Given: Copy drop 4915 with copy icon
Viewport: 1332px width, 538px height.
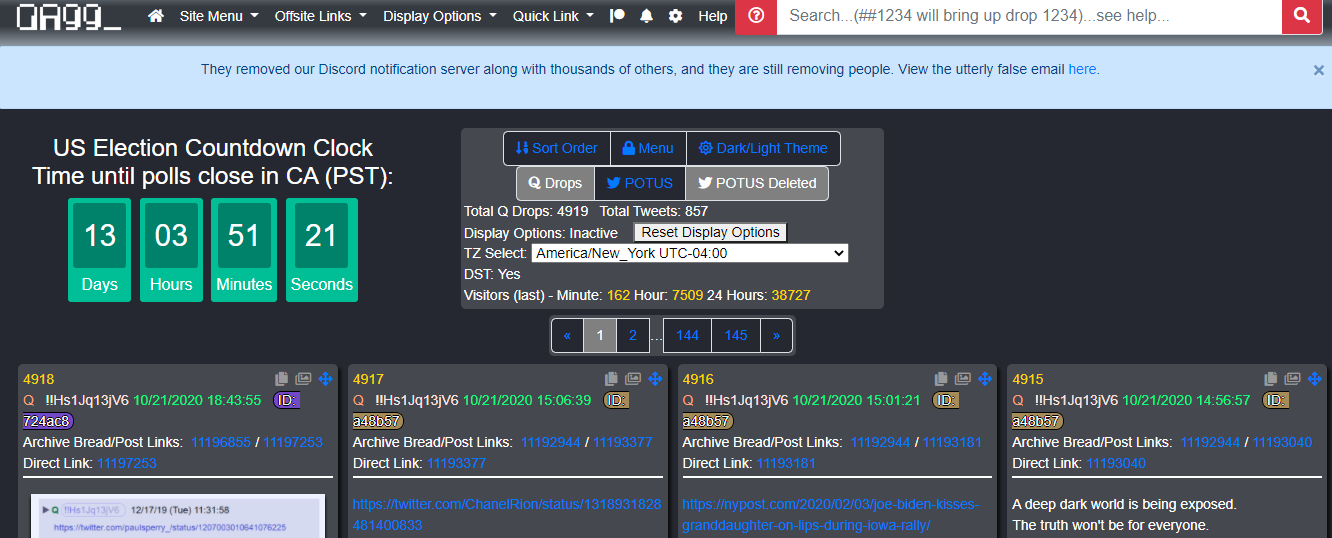Looking at the screenshot, I should pos(1271,379).
